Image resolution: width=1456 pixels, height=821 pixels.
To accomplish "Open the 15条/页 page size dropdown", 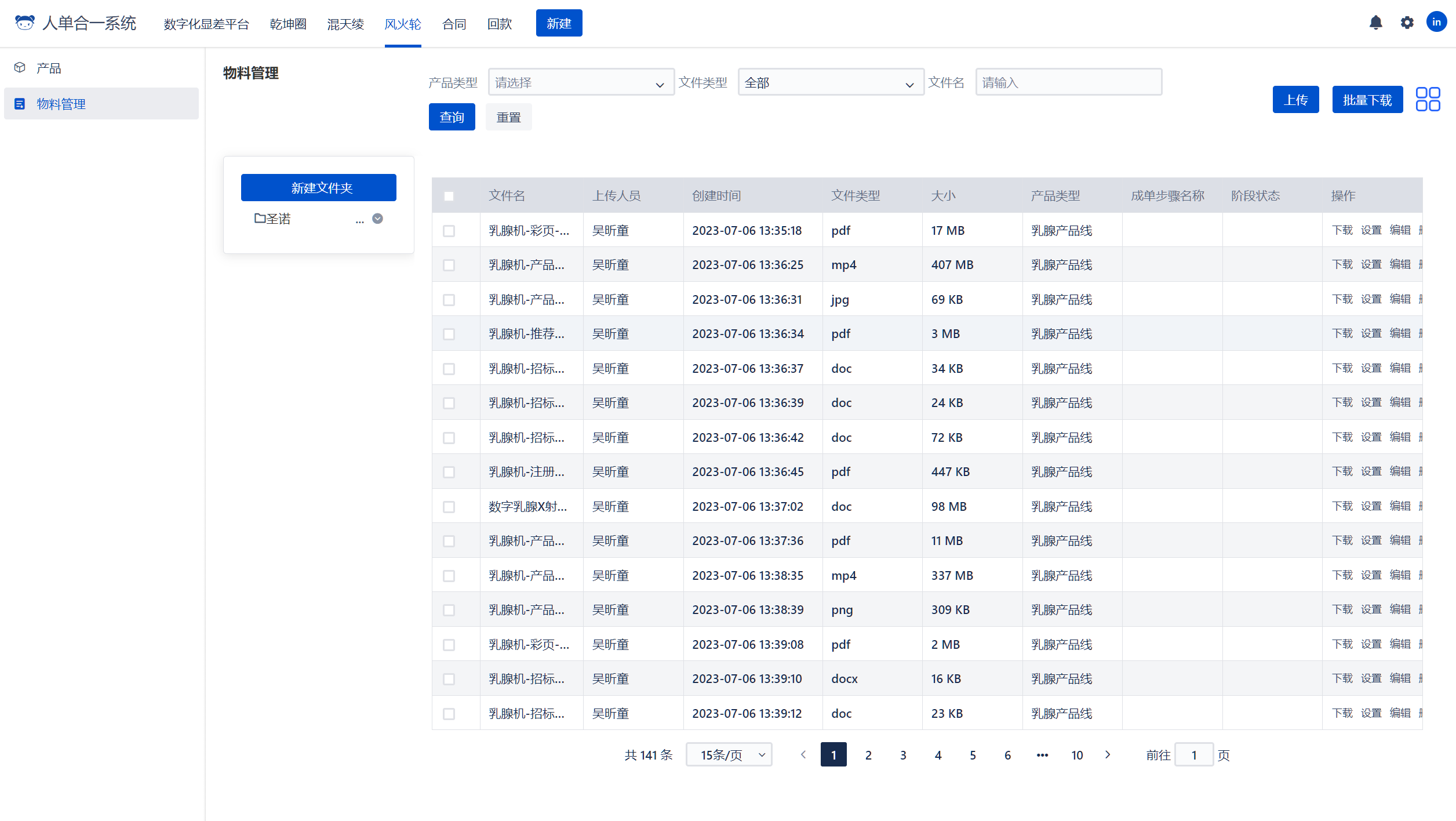I will pyautogui.click(x=729, y=754).
